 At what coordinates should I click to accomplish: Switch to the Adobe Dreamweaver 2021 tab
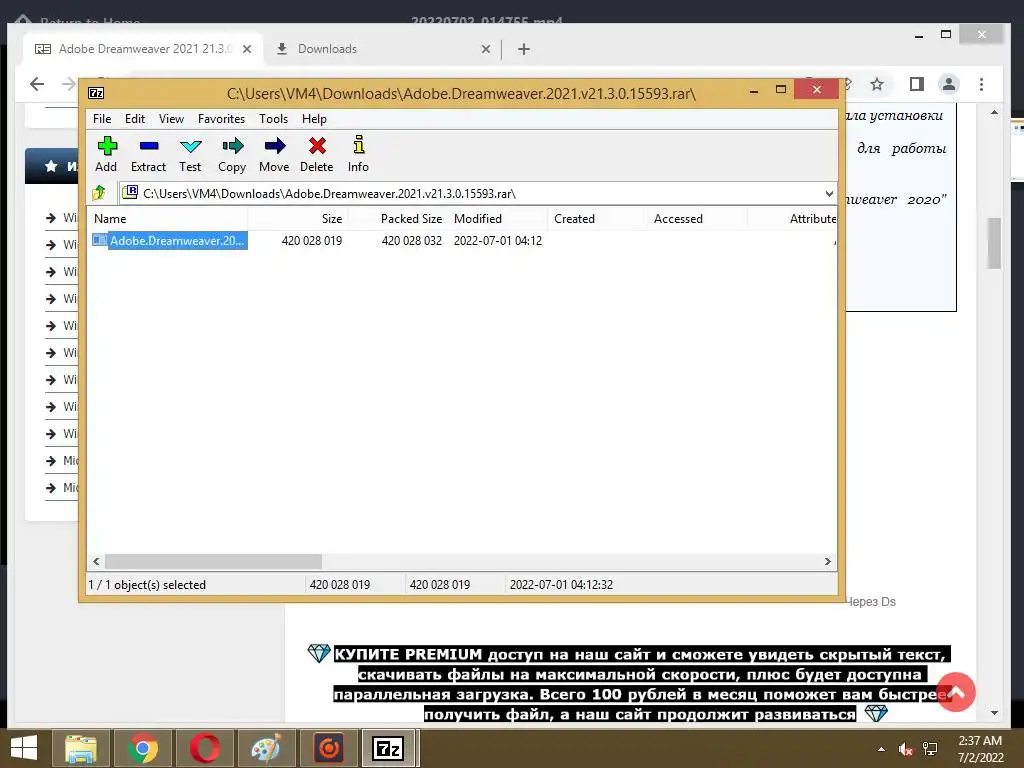(x=144, y=49)
